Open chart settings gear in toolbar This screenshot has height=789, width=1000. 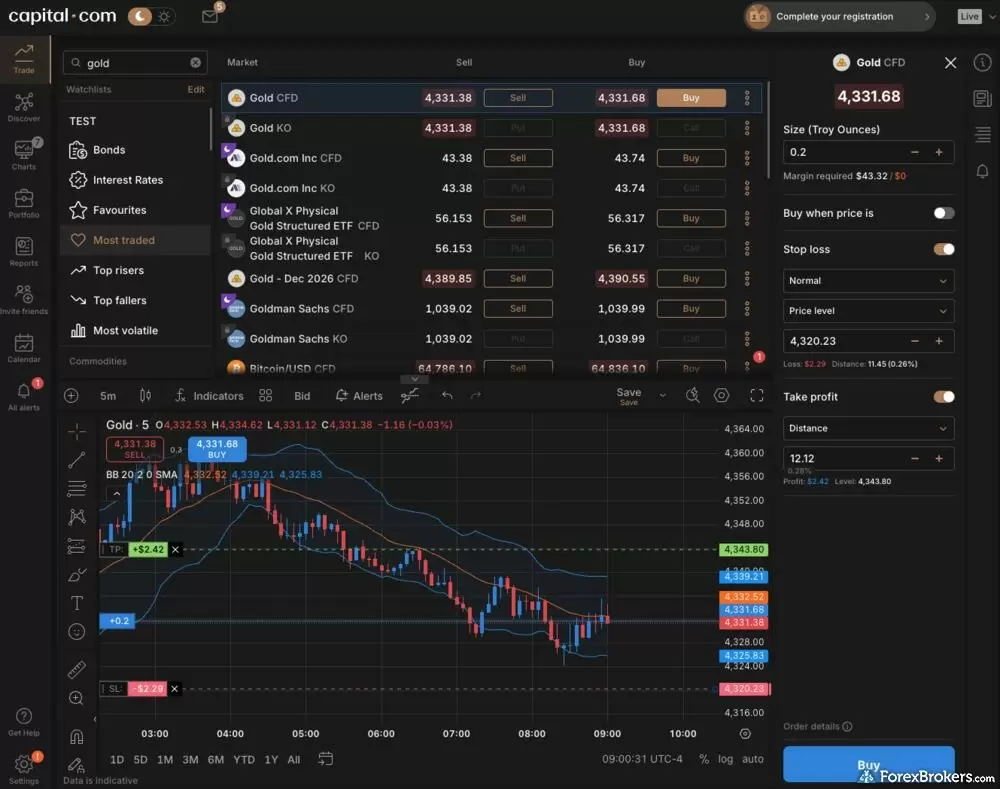pyautogui.click(x=721, y=395)
